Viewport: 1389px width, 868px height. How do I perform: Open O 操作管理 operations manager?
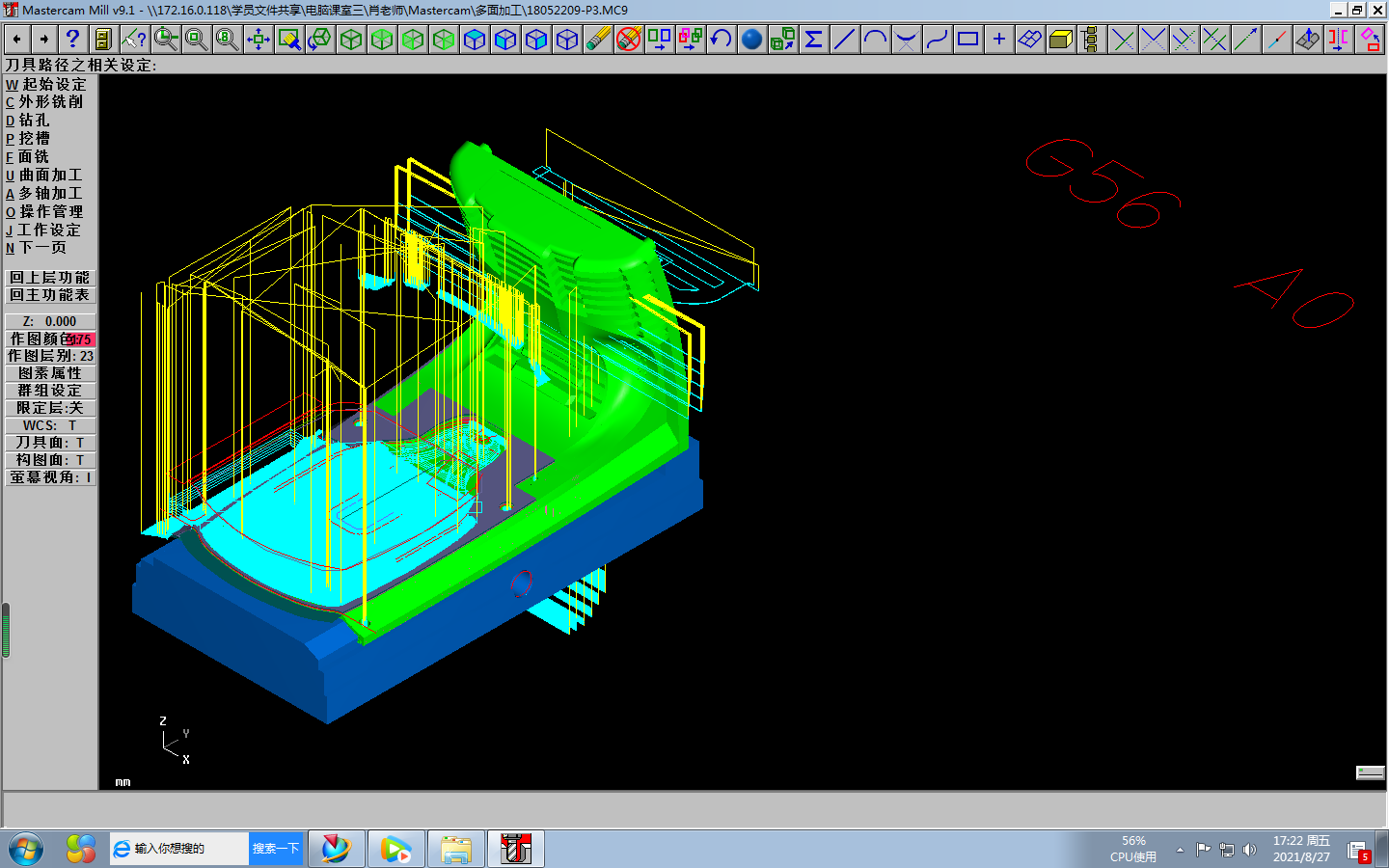(44, 212)
